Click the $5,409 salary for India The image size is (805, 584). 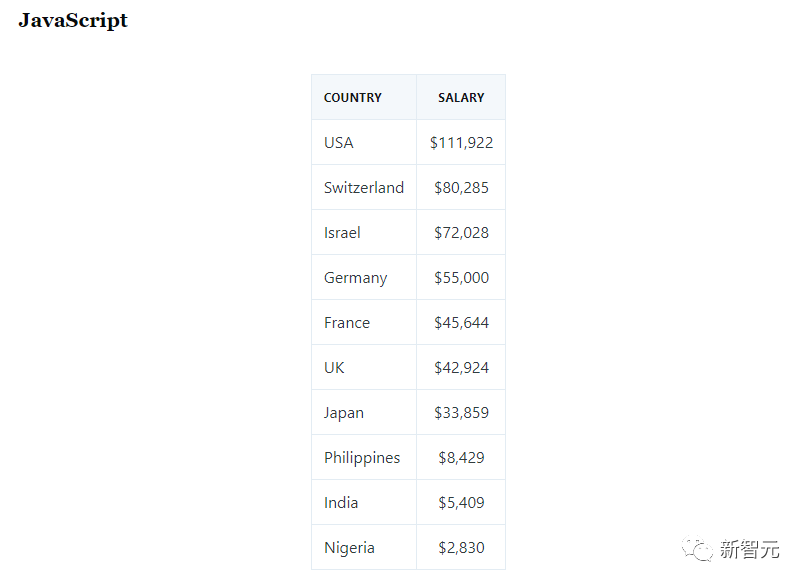click(x=461, y=503)
